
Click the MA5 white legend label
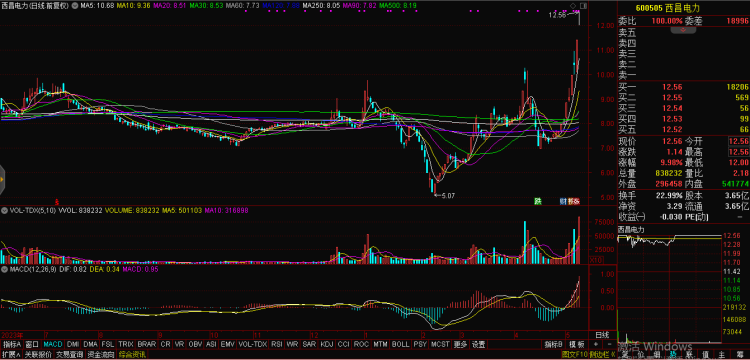97,6
